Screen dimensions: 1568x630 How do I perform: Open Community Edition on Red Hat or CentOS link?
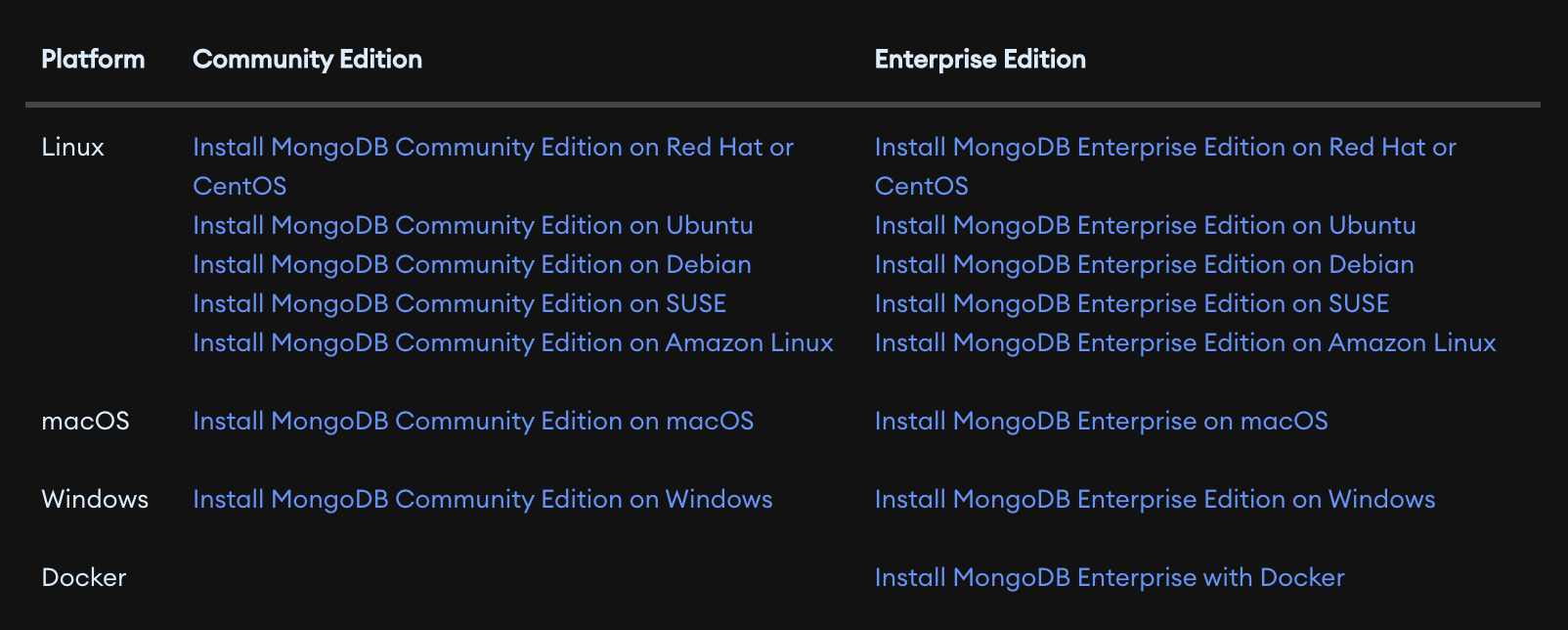coord(493,148)
